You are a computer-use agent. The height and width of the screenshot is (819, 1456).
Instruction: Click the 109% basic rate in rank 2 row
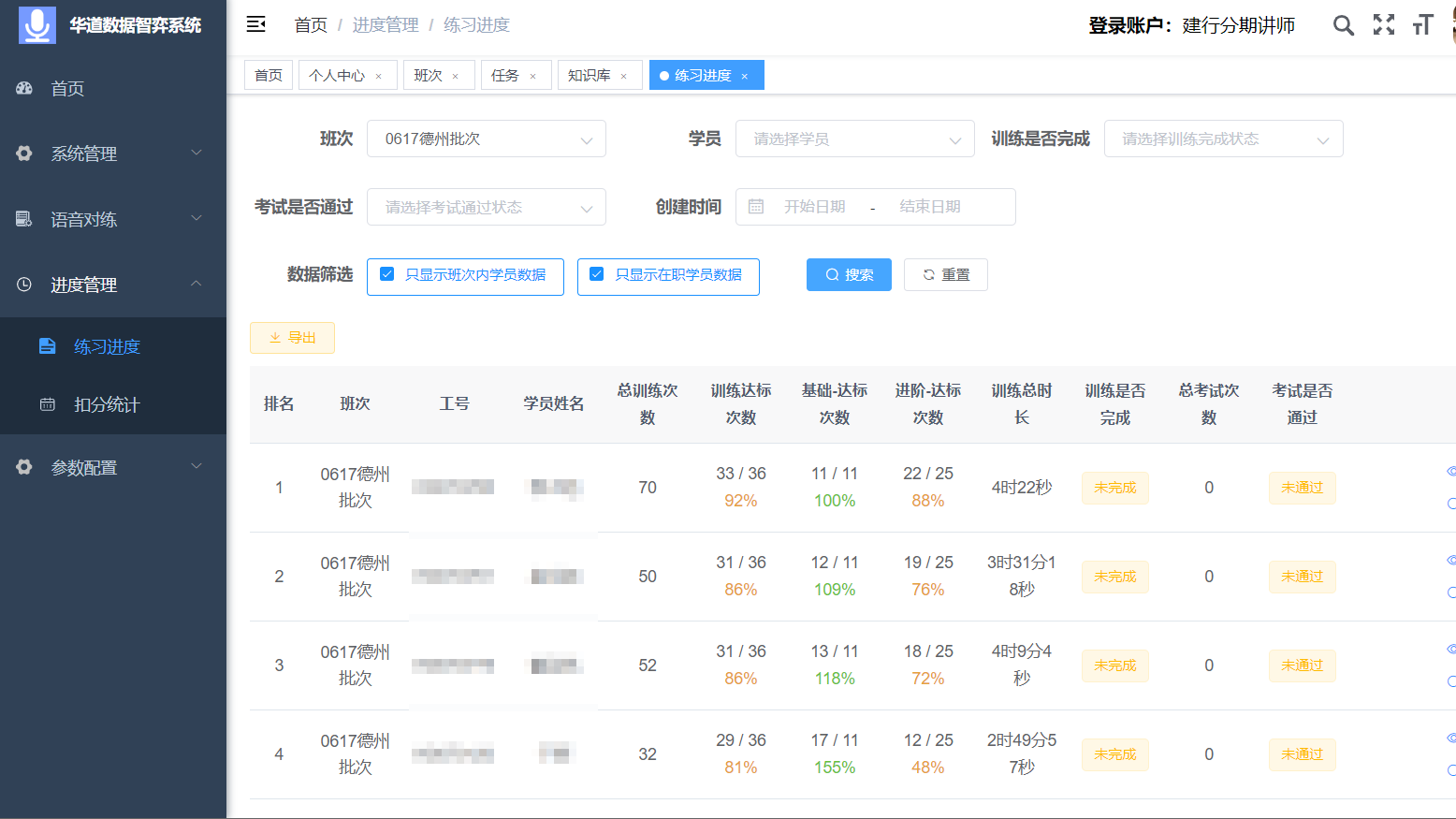[835, 590]
